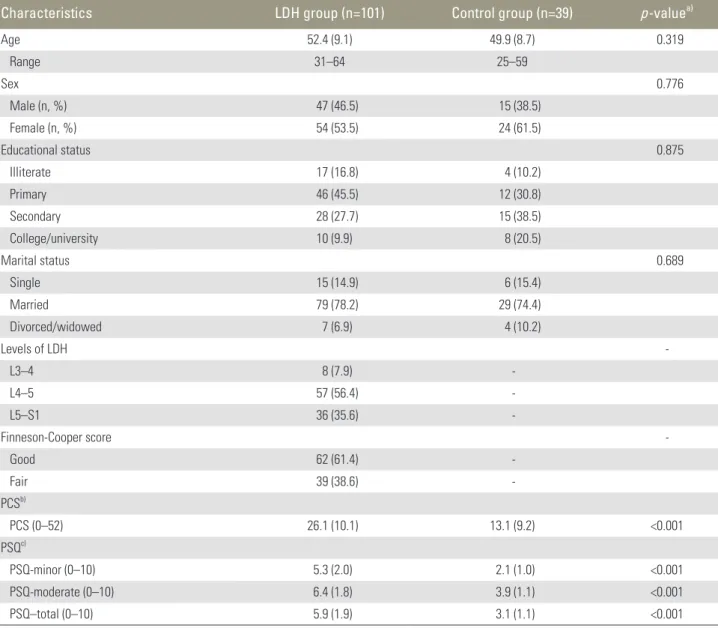Viewport: 718px width, 628px height.
Task: Click the 'Age' row label
Action: (x=10, y=40)
